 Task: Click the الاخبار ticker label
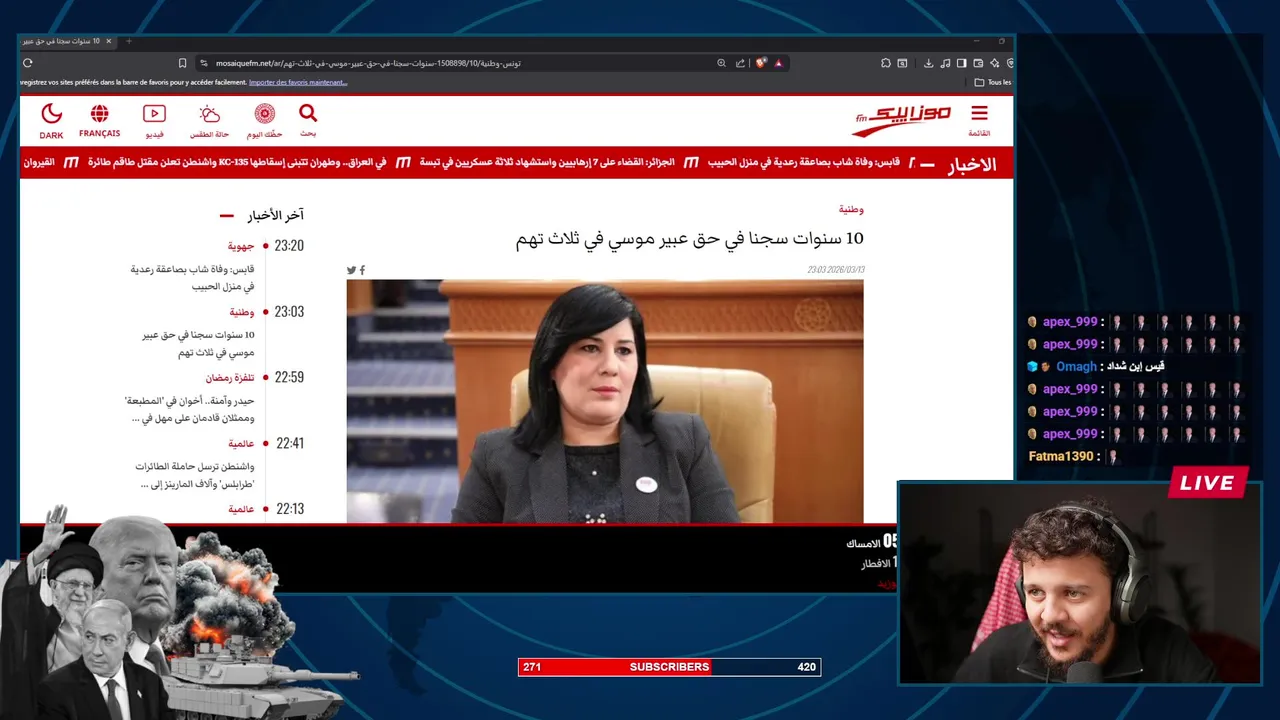[972, 164]
